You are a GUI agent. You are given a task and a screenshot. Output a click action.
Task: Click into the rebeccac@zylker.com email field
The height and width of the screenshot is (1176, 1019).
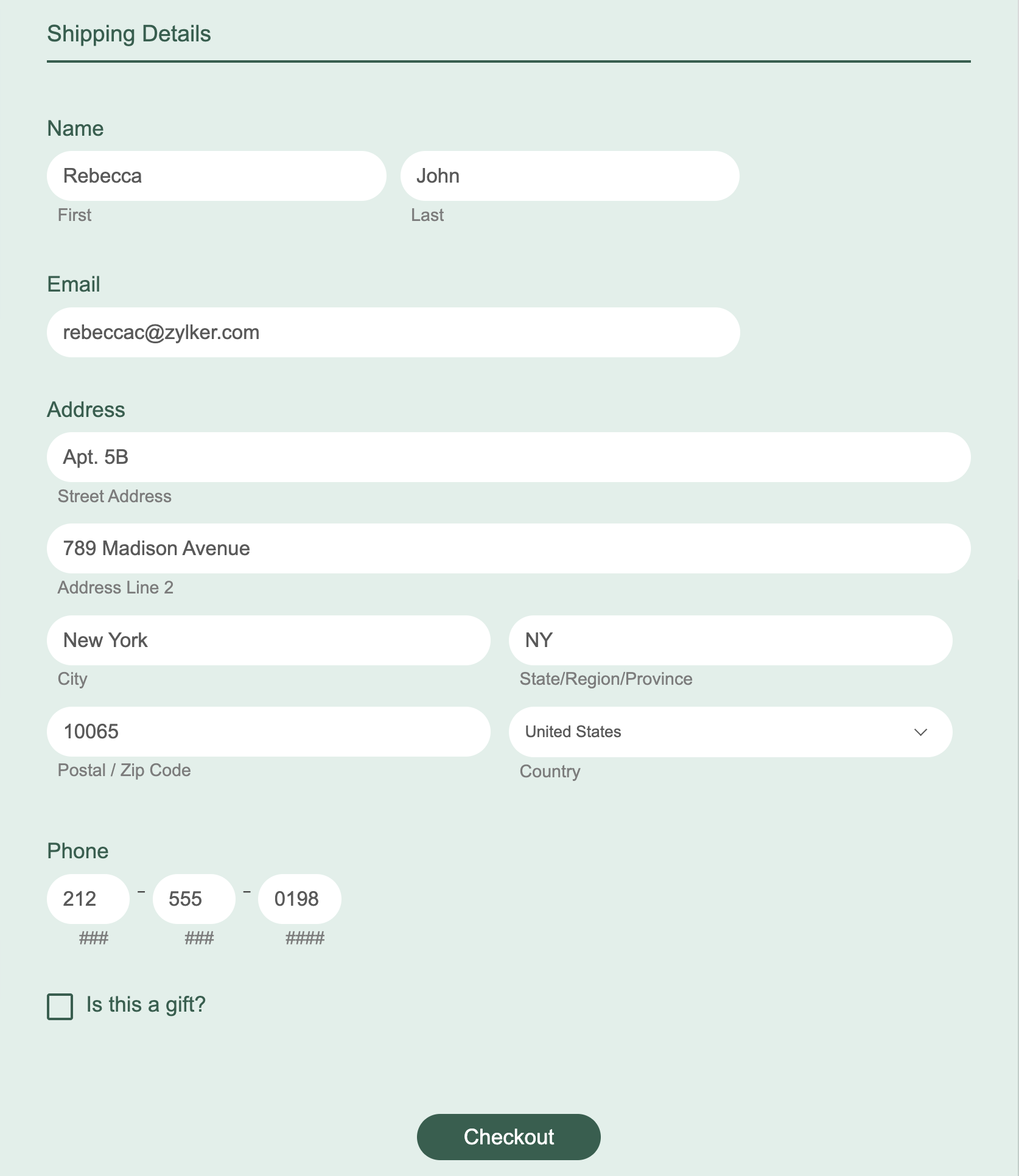(393, 332)
